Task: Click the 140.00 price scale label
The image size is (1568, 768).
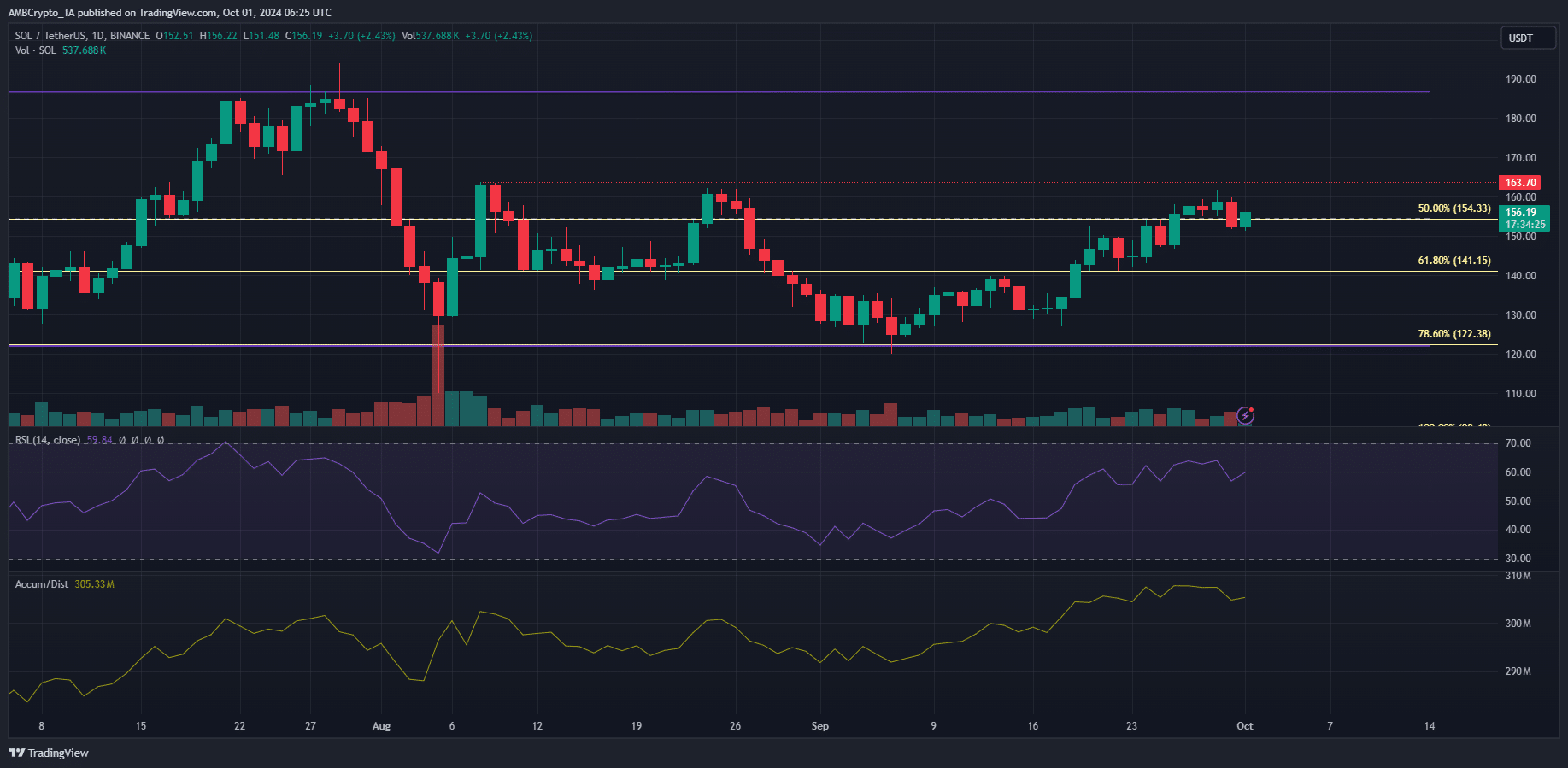Action: click(x=1520, y=276)
